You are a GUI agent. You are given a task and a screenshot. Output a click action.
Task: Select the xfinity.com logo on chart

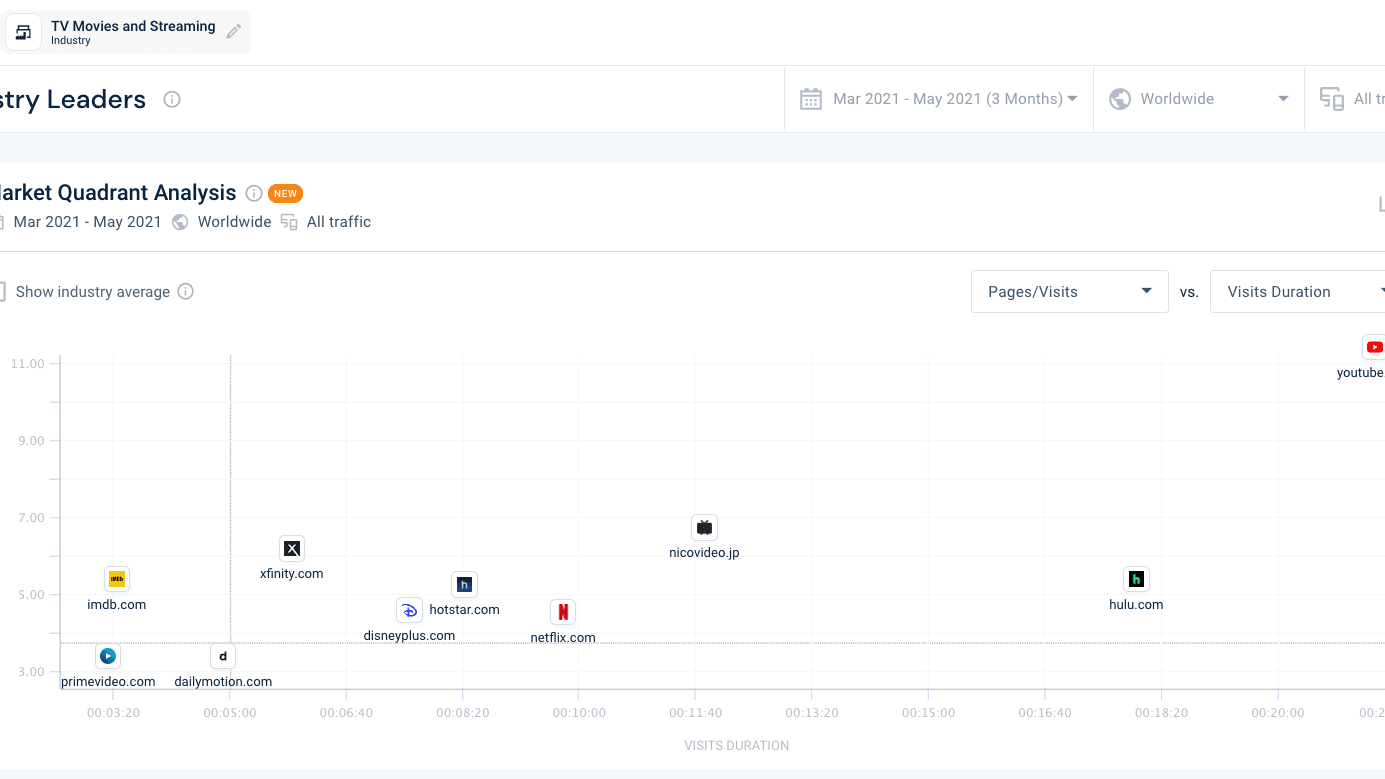(x=292, y=548)
